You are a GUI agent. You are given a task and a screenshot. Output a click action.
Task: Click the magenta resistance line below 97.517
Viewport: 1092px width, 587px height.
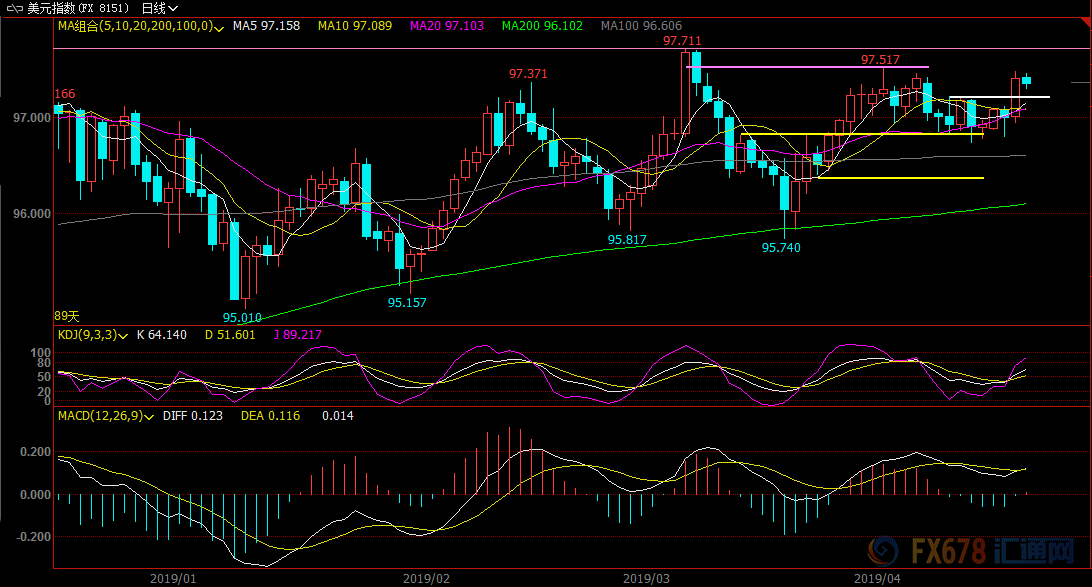(807, 67)
